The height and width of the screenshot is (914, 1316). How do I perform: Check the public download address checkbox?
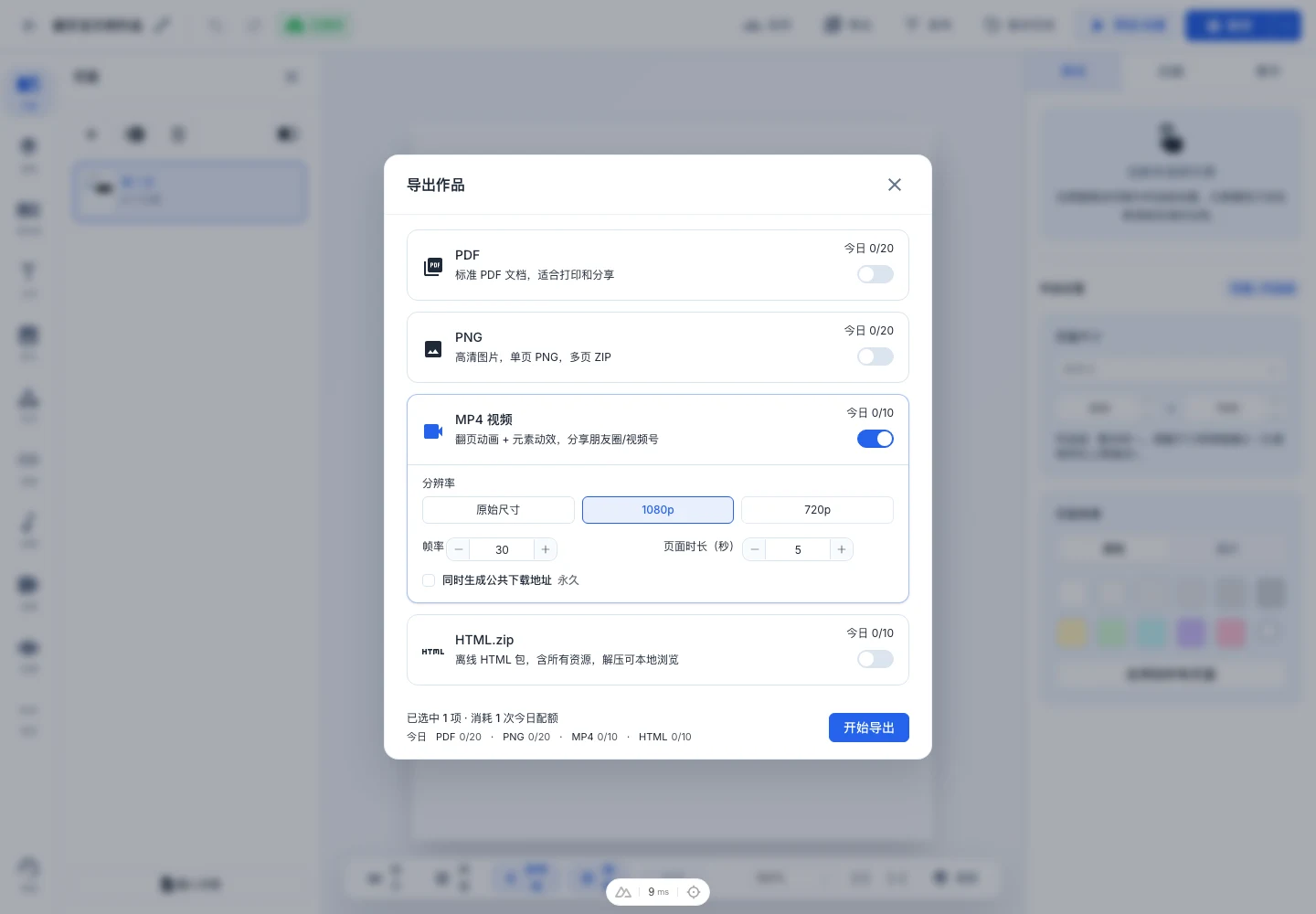pyautogui.click(x=429, y=580)
